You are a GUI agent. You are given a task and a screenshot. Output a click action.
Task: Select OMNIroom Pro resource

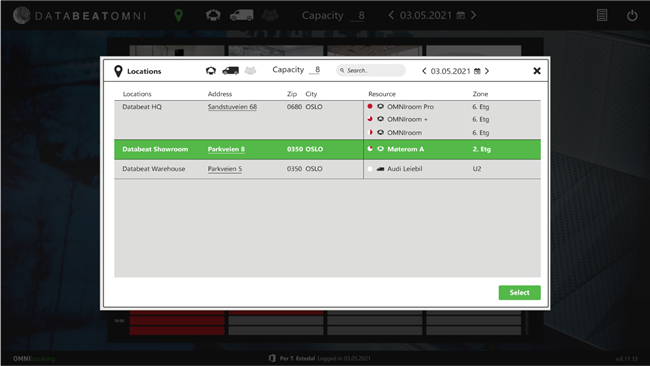[x=410, y=107]
